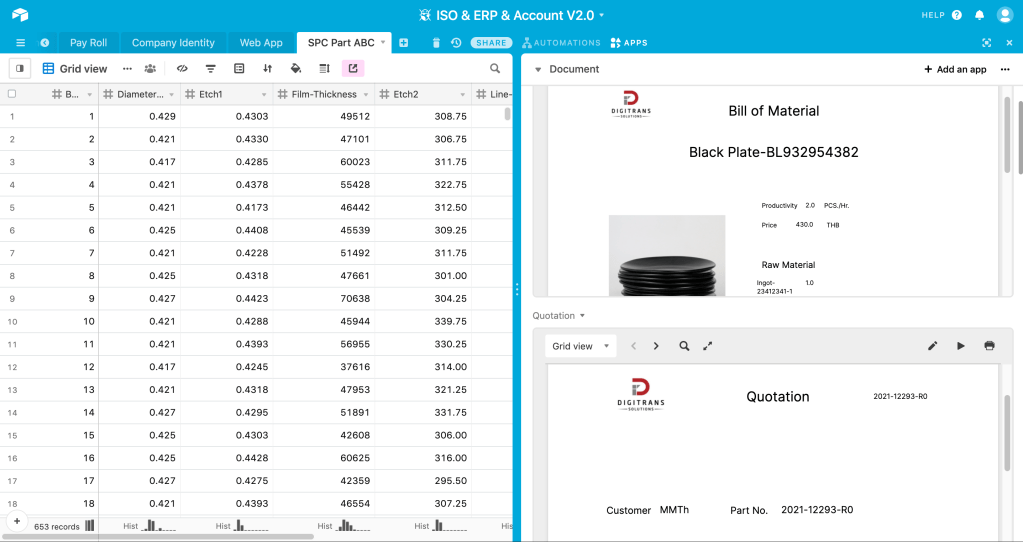Edit the Quotation with the pencil icon
The height and width of the screenshot is (542, 1023).
pos(932,346)
